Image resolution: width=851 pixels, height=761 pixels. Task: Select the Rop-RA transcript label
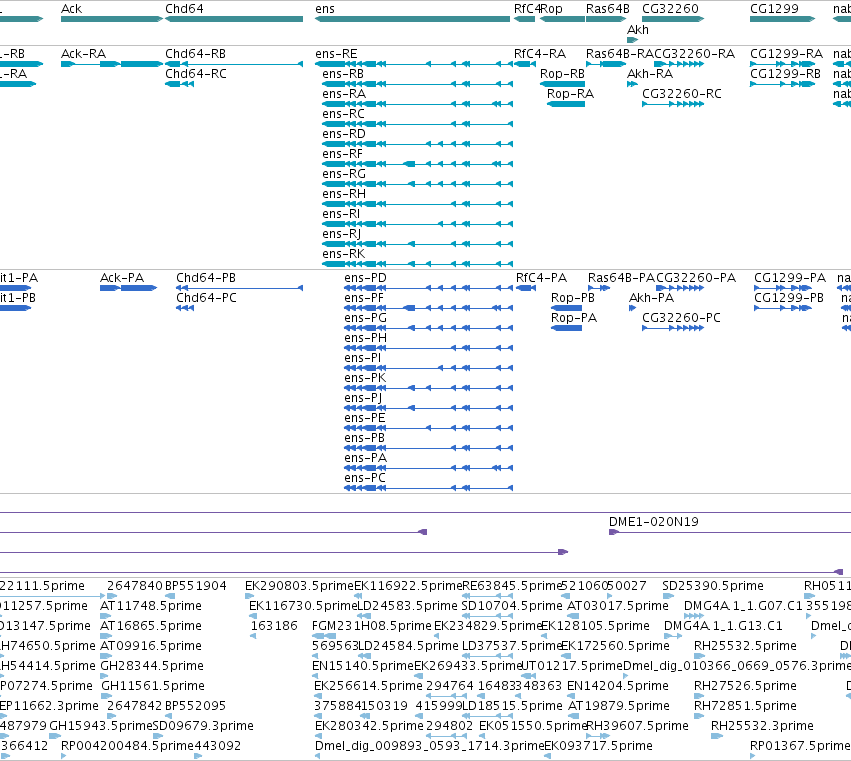point(570,94)
